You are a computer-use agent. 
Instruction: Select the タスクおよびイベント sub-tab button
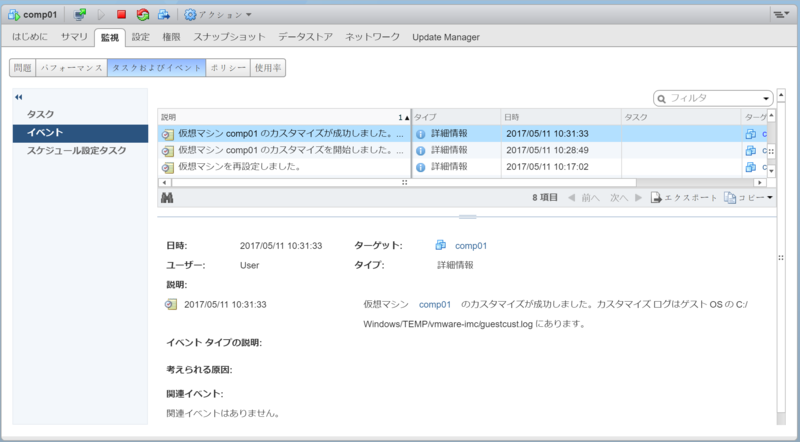[157, 67]
